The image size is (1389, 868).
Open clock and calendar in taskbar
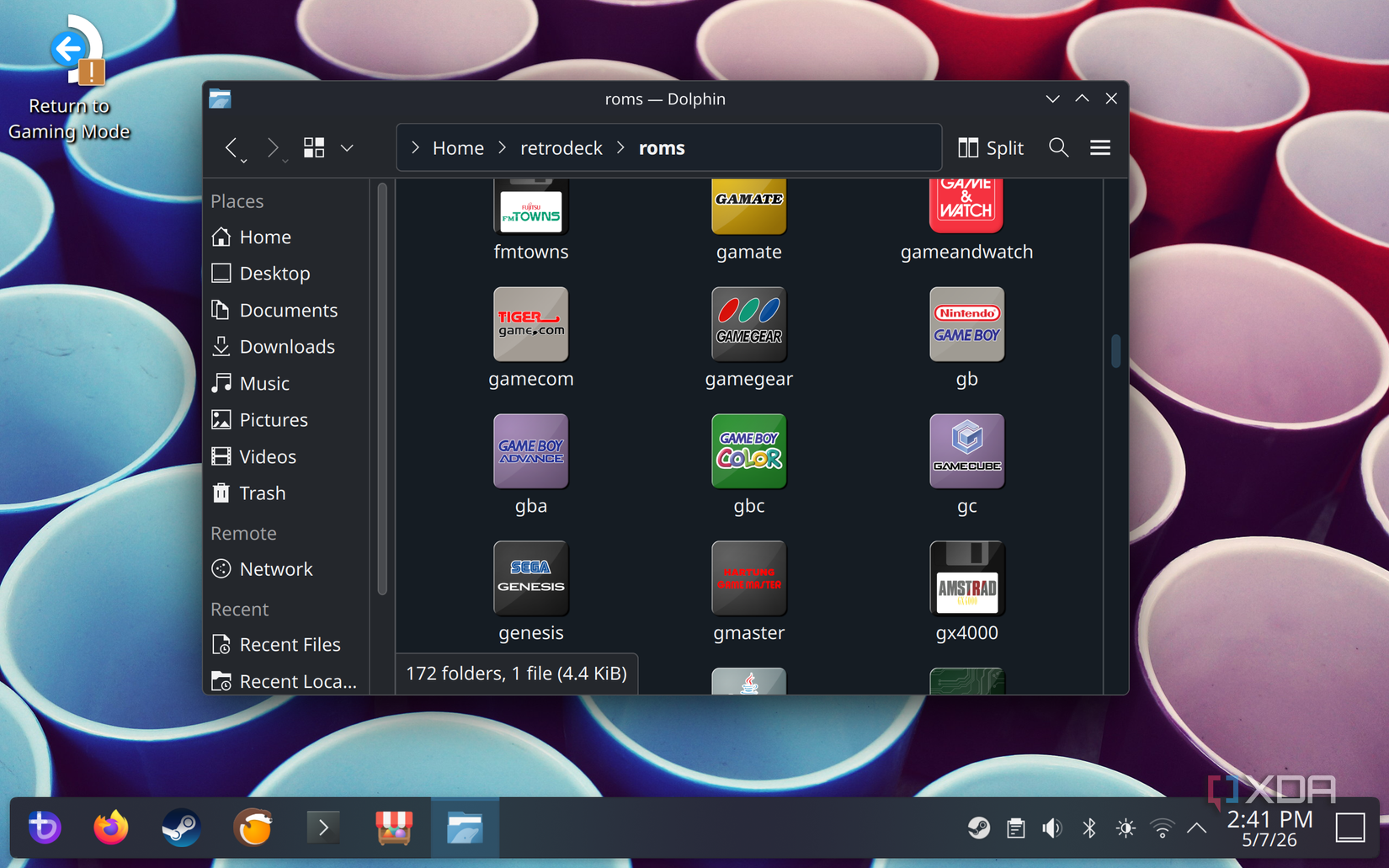point(1269,828)
